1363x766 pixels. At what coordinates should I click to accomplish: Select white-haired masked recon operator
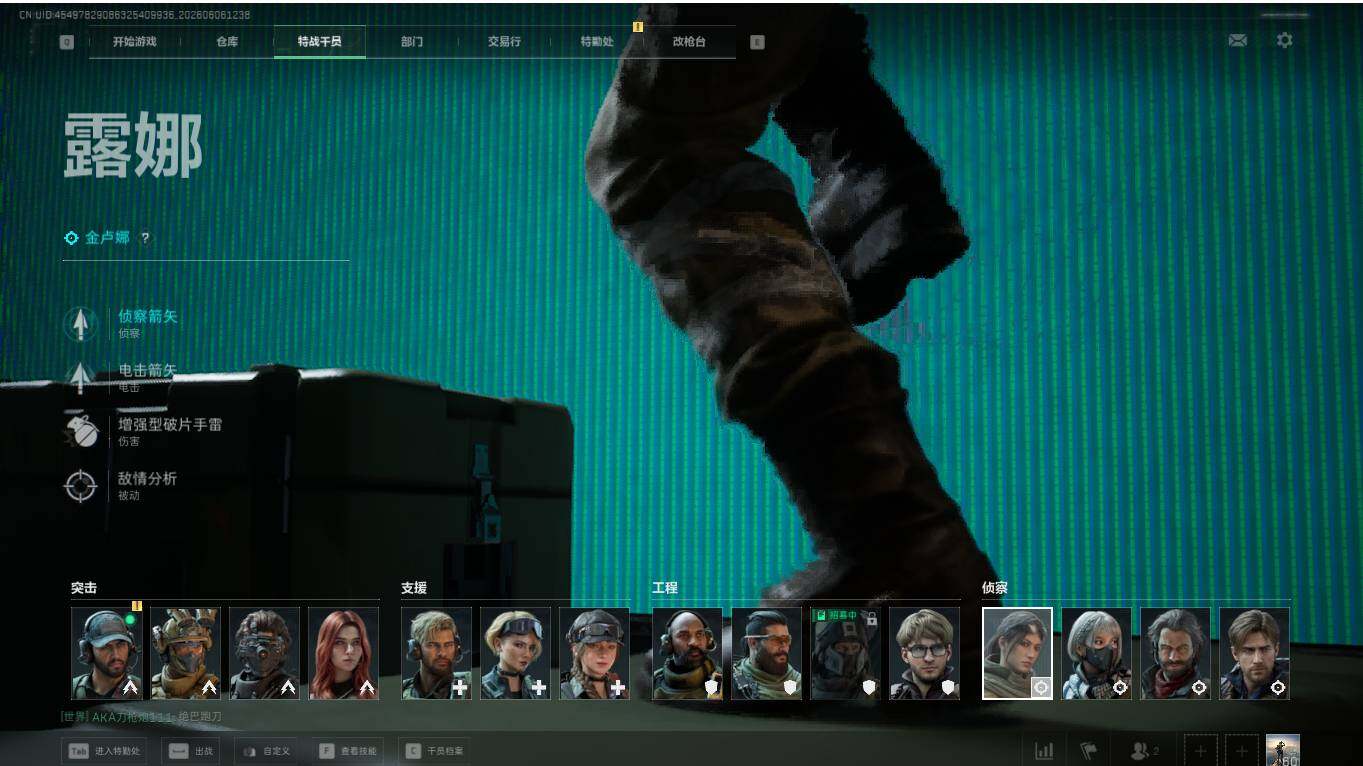point(1097,653)
